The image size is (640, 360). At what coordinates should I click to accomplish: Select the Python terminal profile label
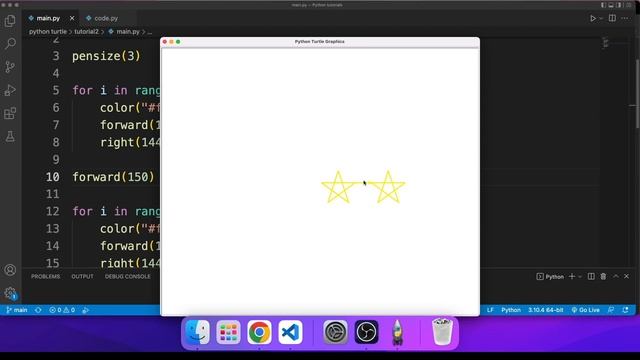coord(550,276)
